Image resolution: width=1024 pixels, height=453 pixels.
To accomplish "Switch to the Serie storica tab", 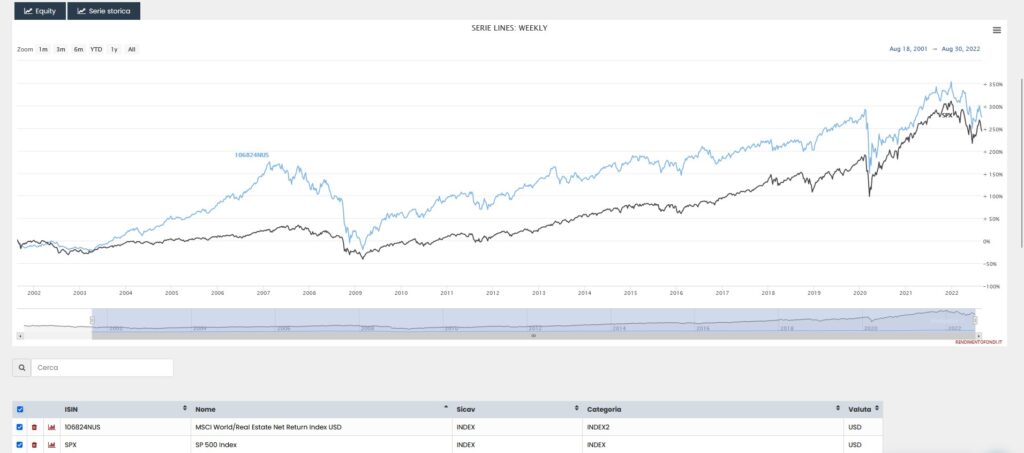I will tap(104, 12).
